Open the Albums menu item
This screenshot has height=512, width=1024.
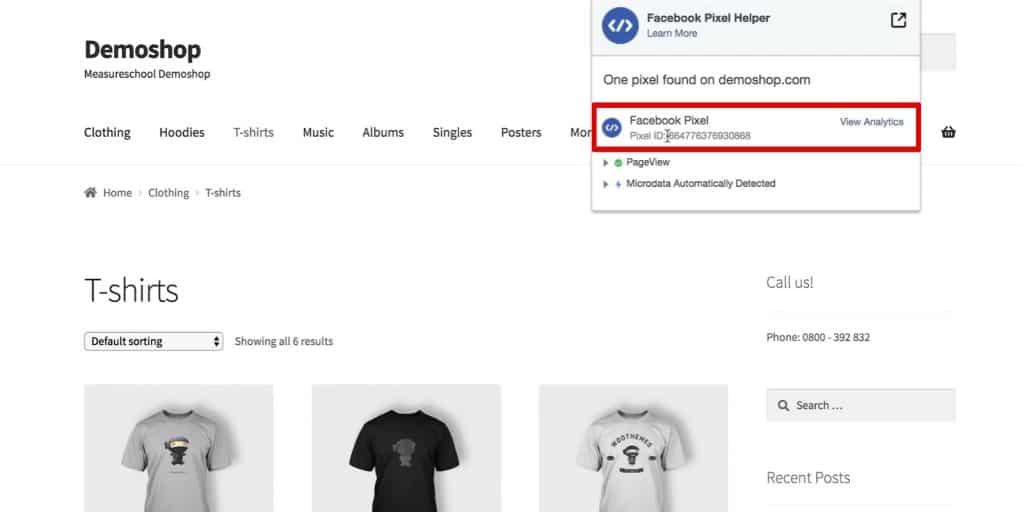pos(383,132)
